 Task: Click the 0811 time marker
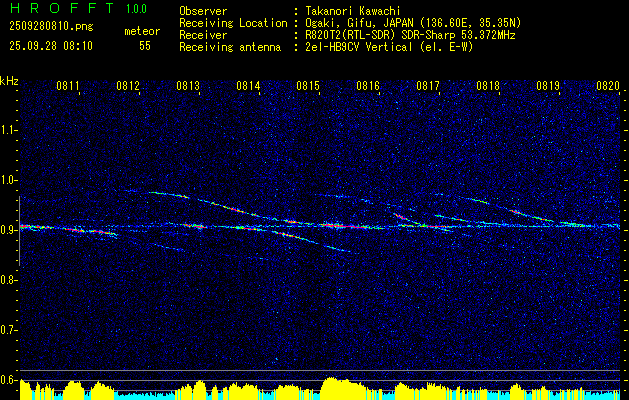[67, 86]
